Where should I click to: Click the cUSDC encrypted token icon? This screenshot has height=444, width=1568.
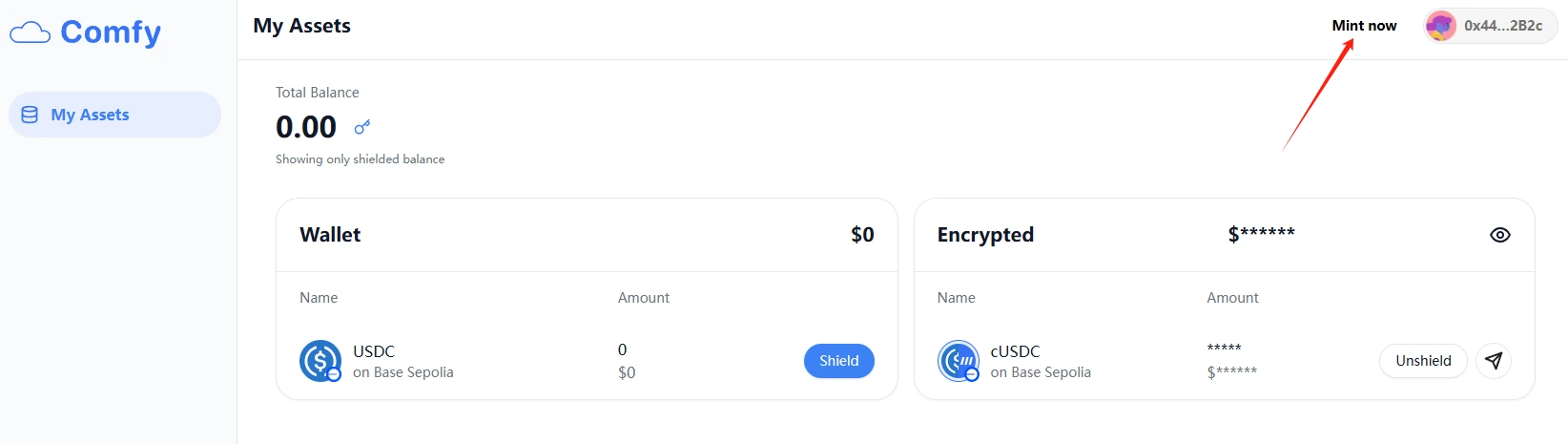958,361
